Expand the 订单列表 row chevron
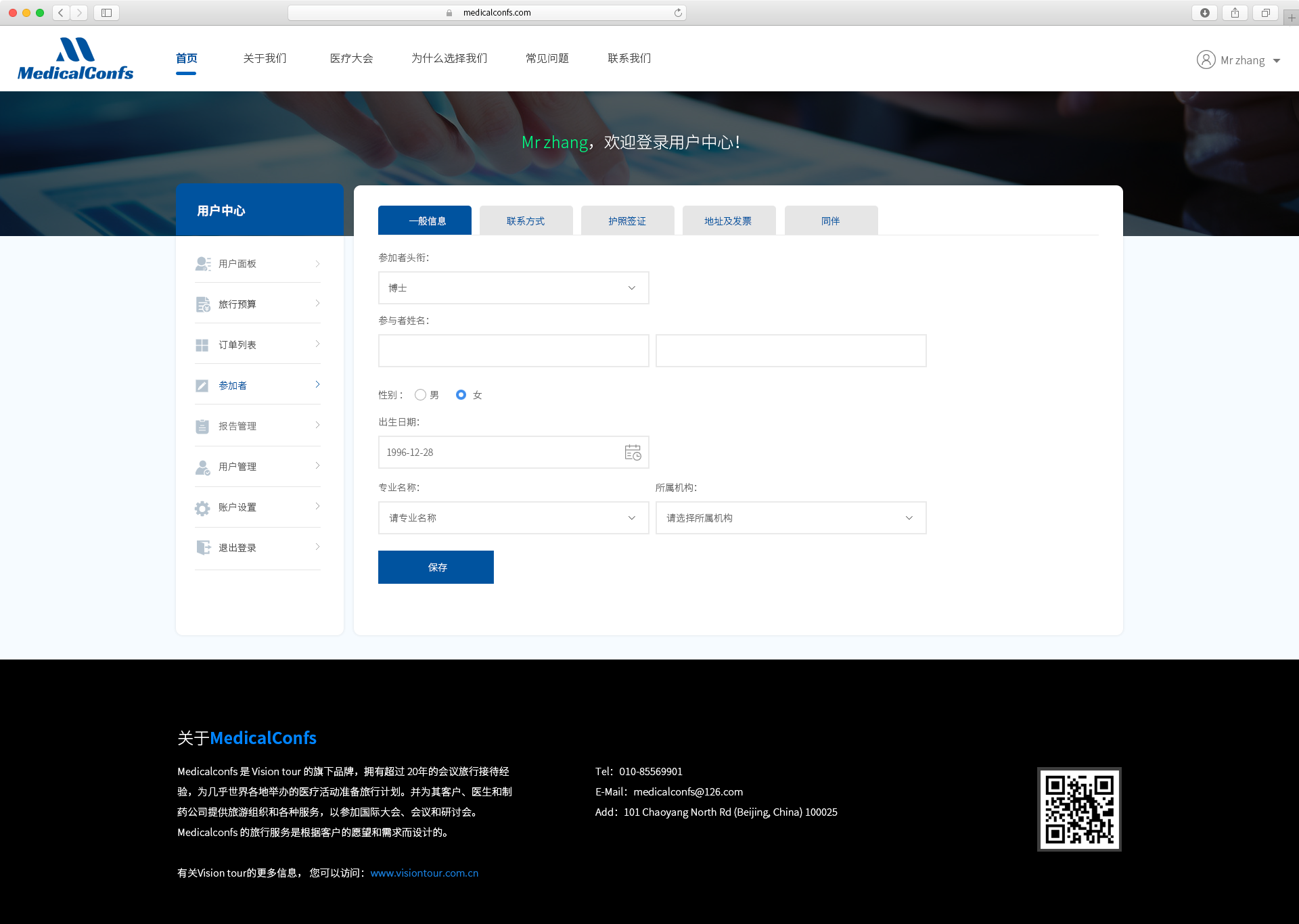 (x=317, y=344)
